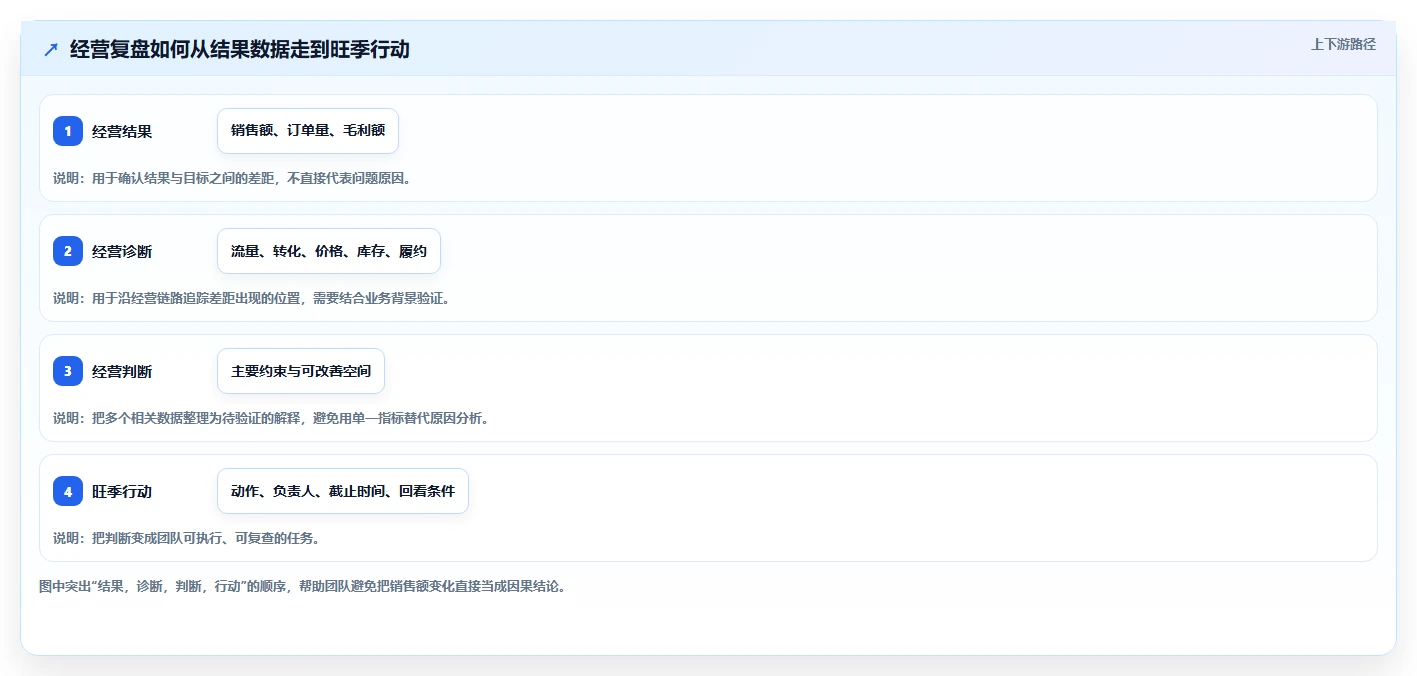Click the 经营判断 step label
The image size is (1417, 676).
pyautogui.click(x=122, y=371)
